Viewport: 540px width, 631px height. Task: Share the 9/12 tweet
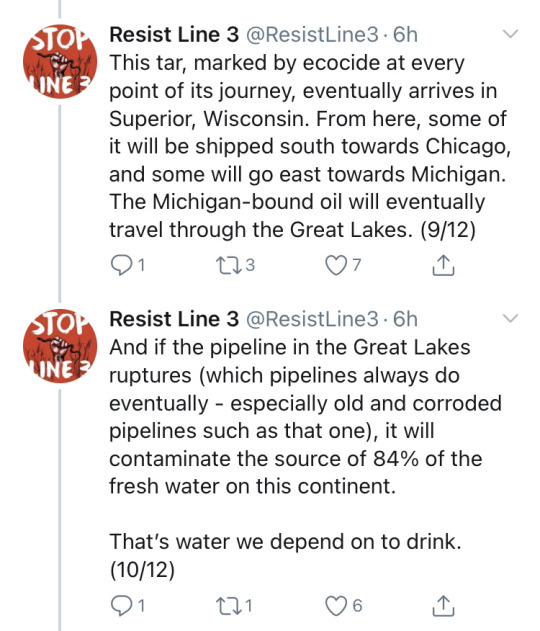[x=443, y=265]
